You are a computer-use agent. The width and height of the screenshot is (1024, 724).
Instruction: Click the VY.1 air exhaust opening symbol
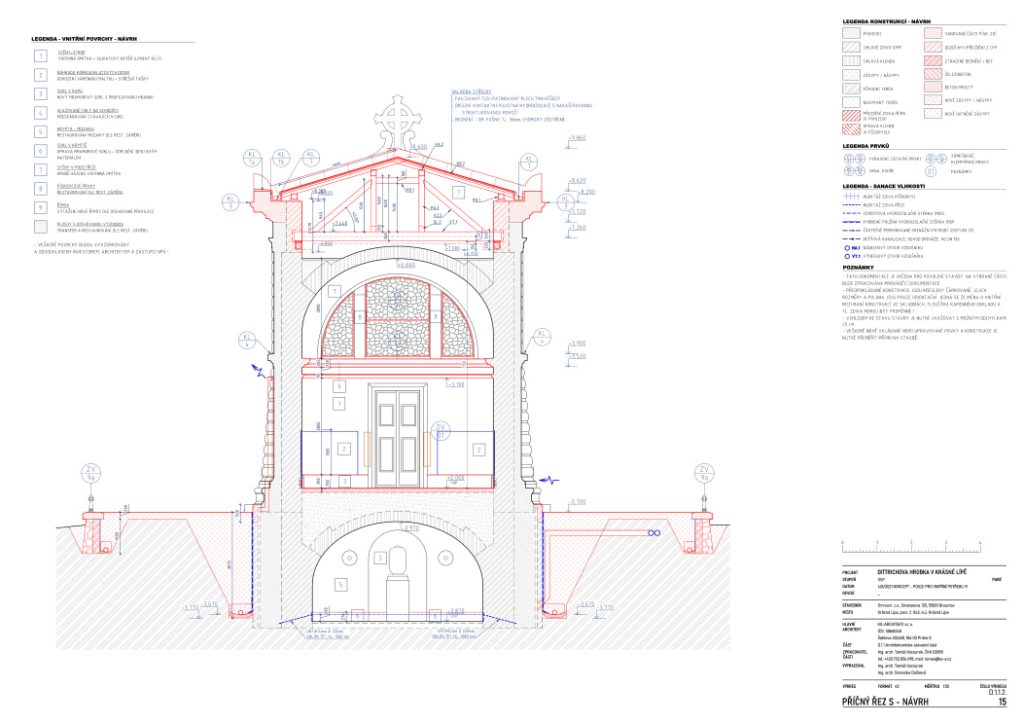(x=848, y=257)
